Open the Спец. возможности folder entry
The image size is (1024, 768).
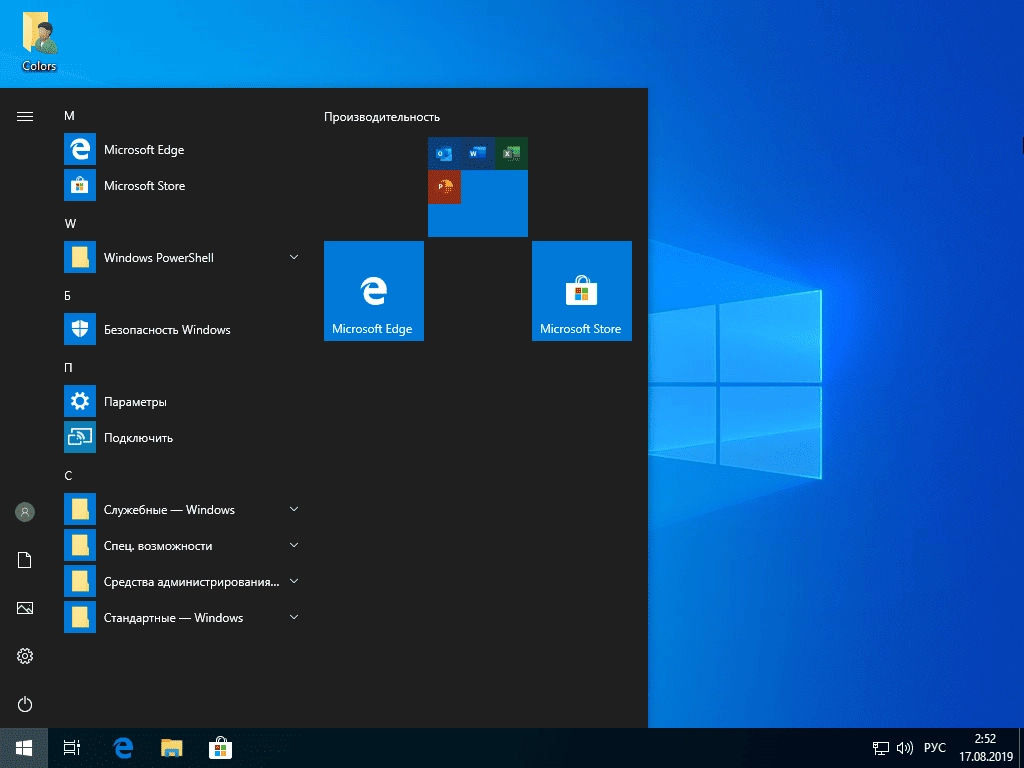pos(182,545)
